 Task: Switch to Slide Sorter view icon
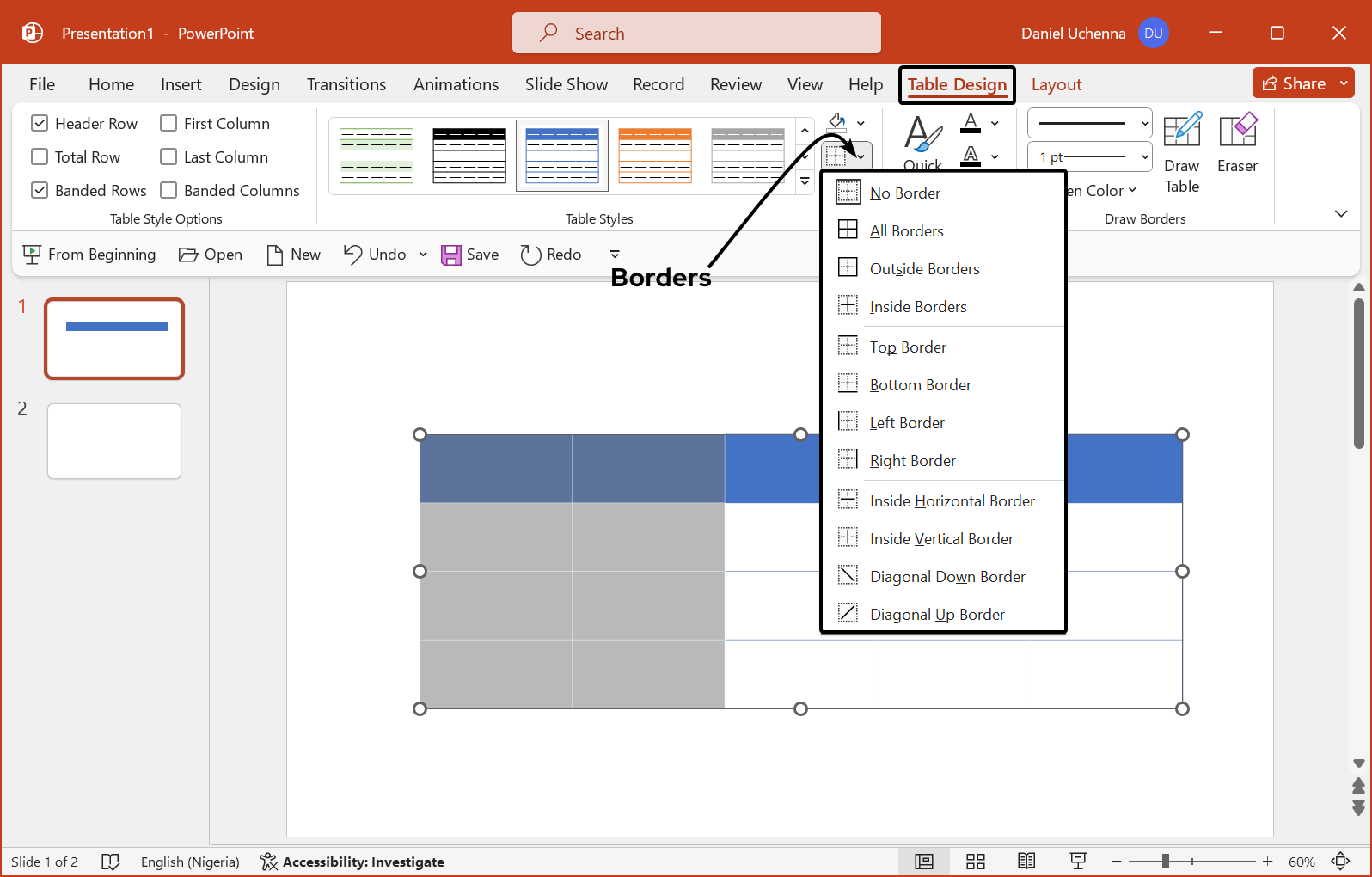tap(975, 862)
